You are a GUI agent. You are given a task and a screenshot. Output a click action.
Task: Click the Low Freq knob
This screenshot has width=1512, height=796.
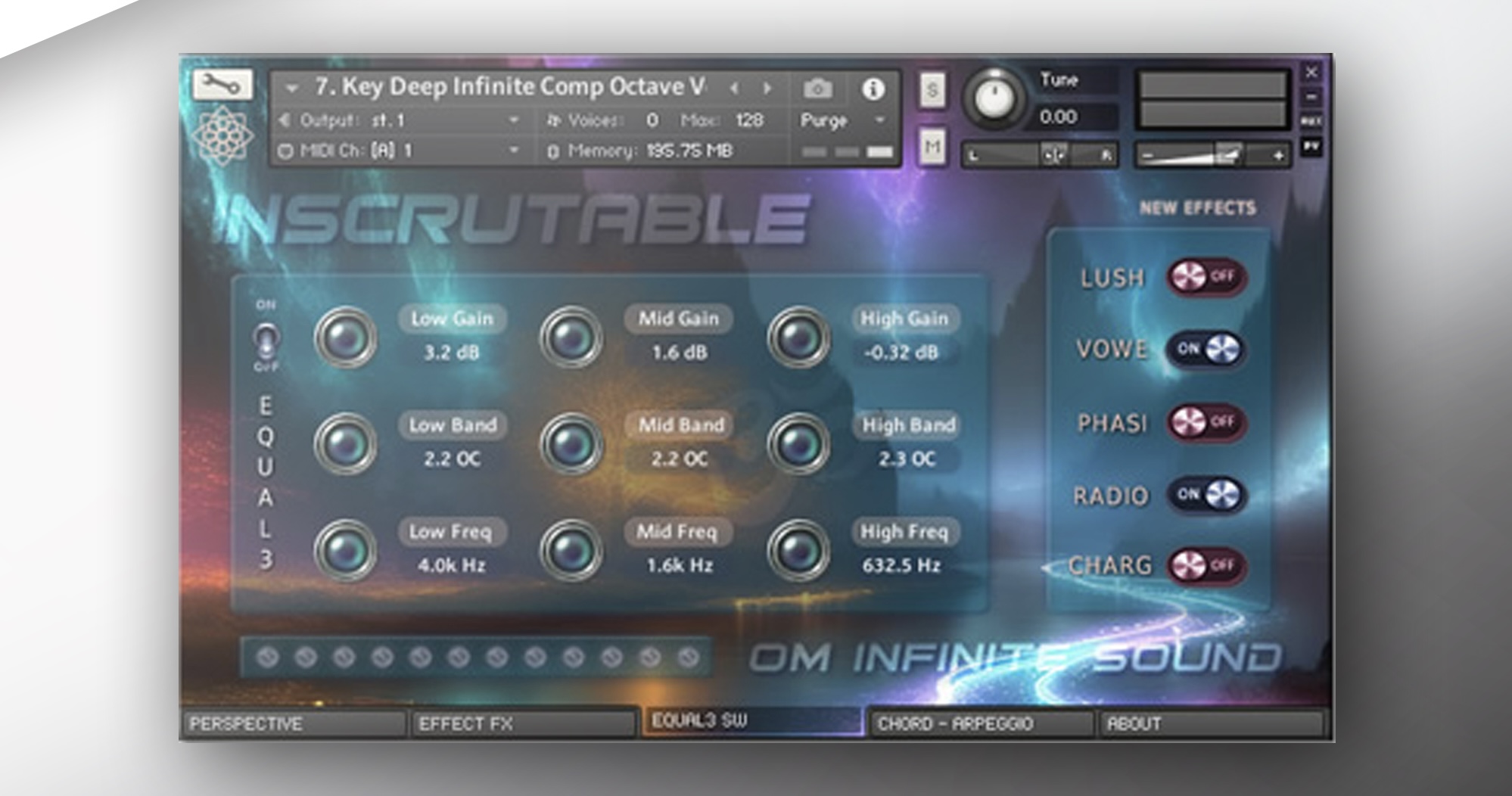346,551
